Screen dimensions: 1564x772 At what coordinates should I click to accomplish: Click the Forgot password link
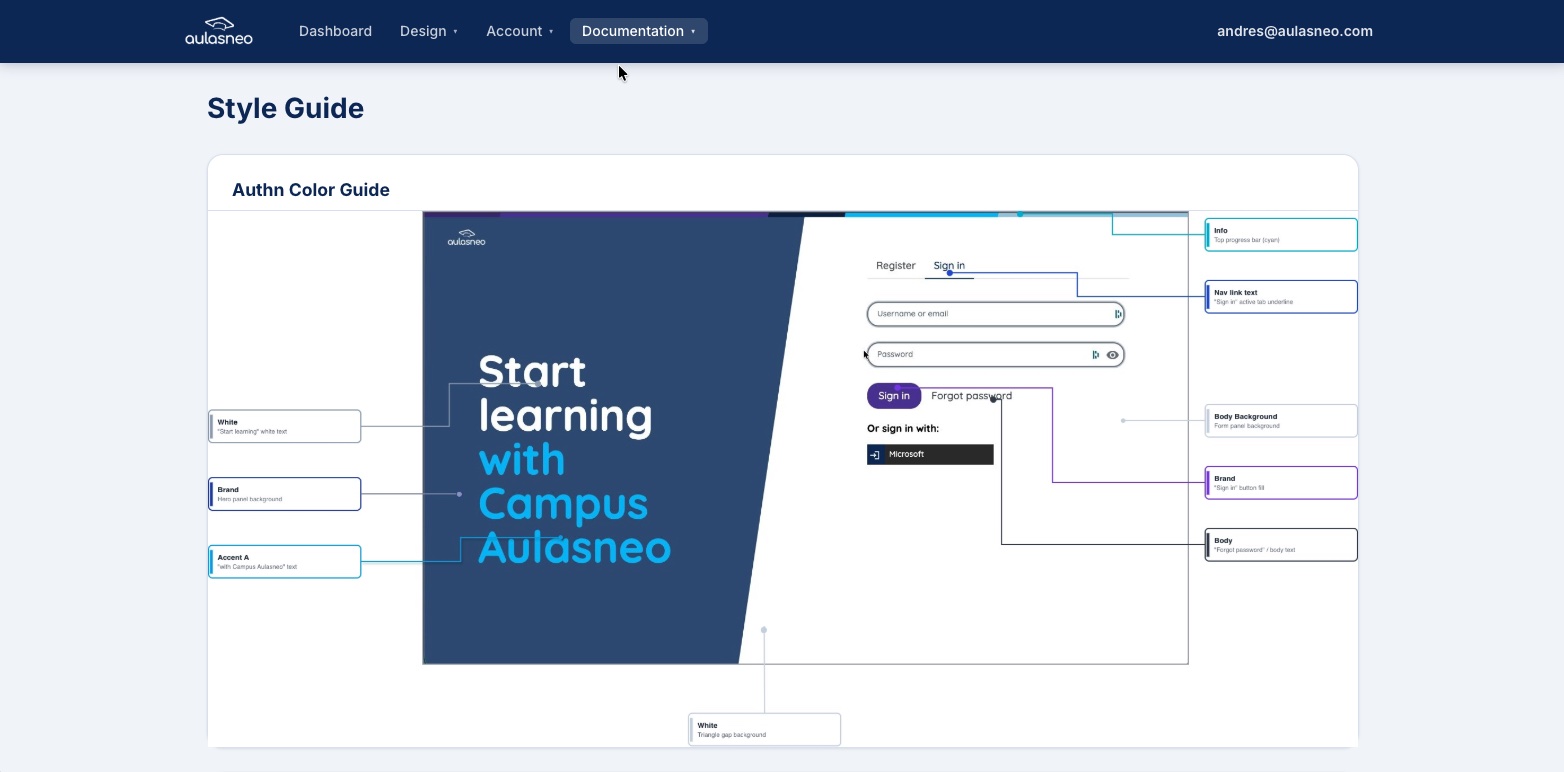971,396
